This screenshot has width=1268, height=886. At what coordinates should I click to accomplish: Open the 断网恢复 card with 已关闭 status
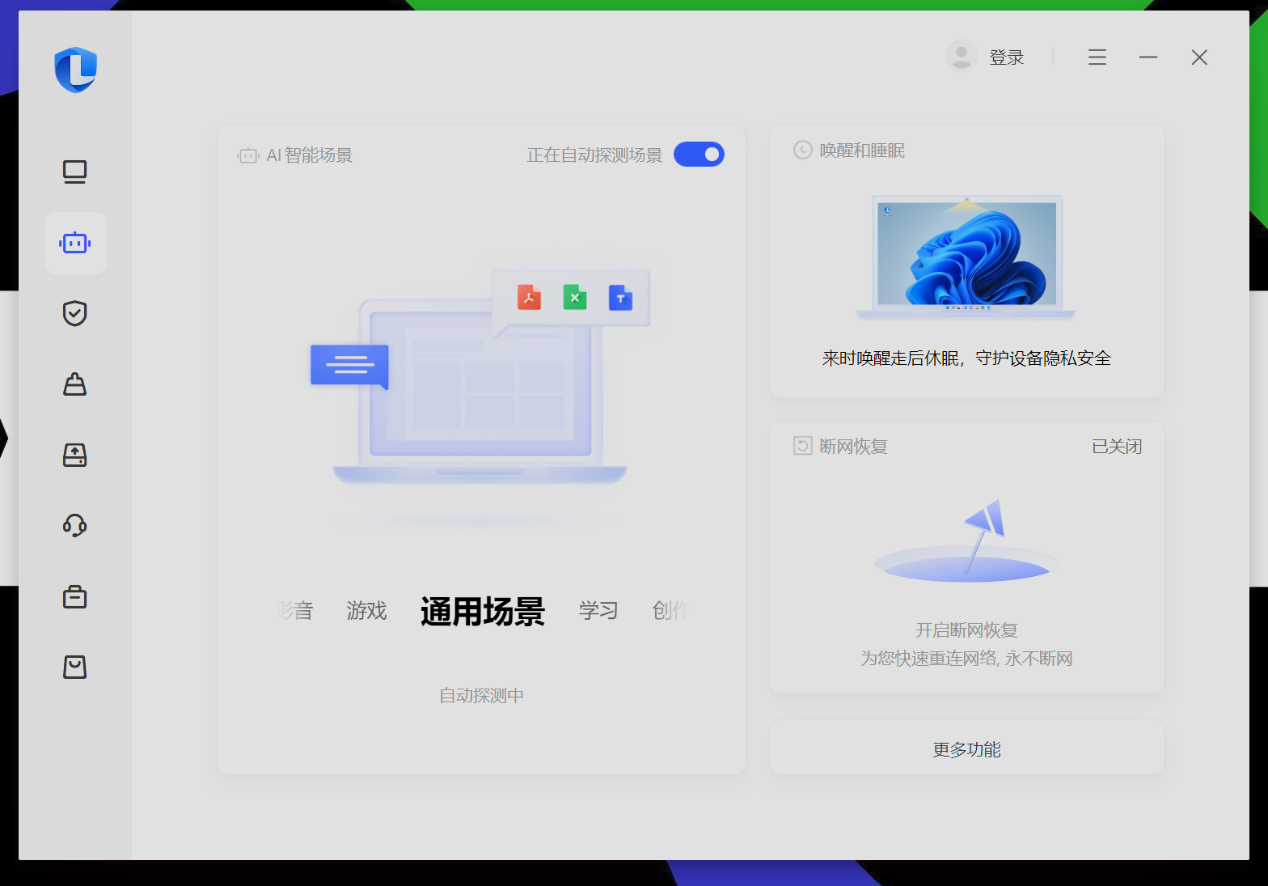click(966, 556)
